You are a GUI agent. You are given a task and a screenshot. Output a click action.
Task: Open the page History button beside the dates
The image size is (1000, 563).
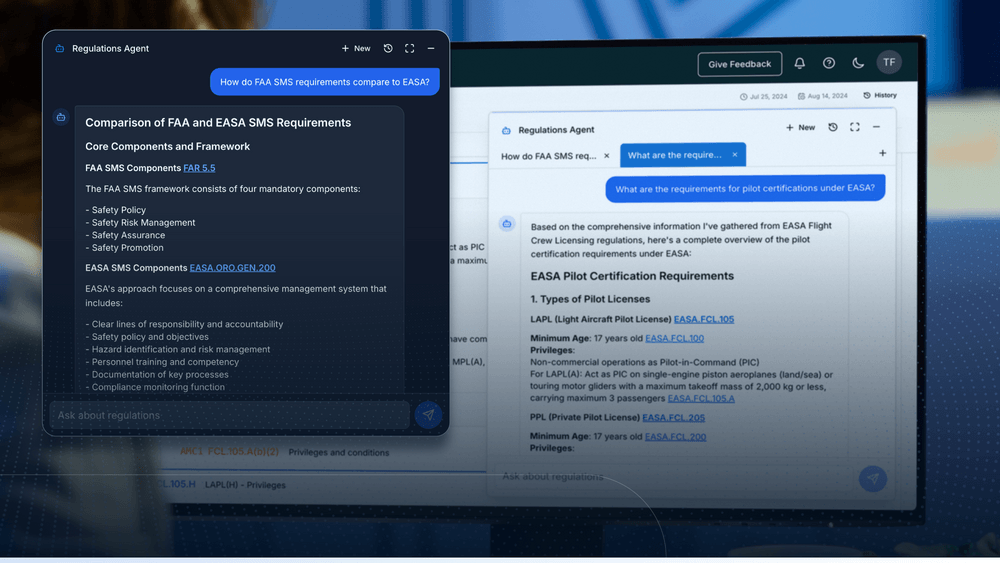click(x=880, y=96)
